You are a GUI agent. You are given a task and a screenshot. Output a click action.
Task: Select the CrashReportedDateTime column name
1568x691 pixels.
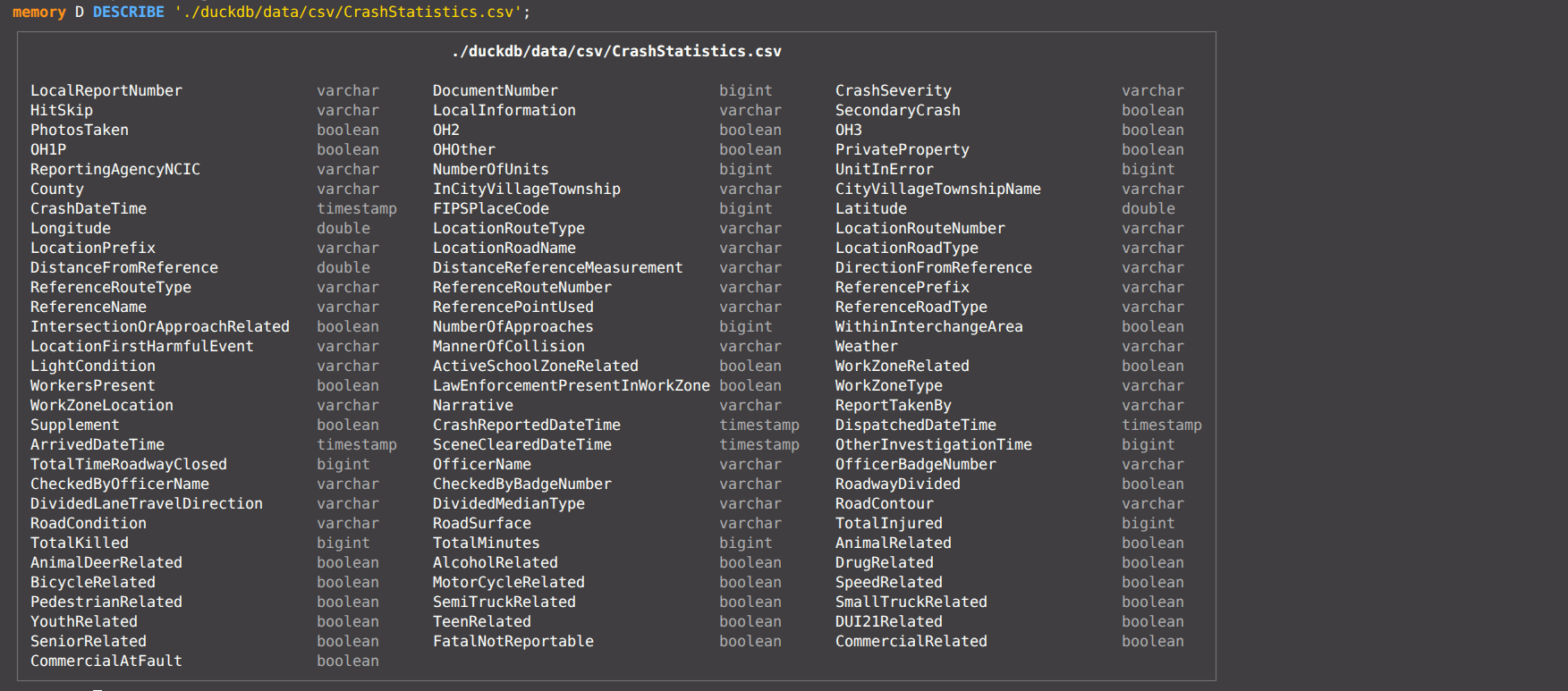pyautogui.click(x=527, y=426)
